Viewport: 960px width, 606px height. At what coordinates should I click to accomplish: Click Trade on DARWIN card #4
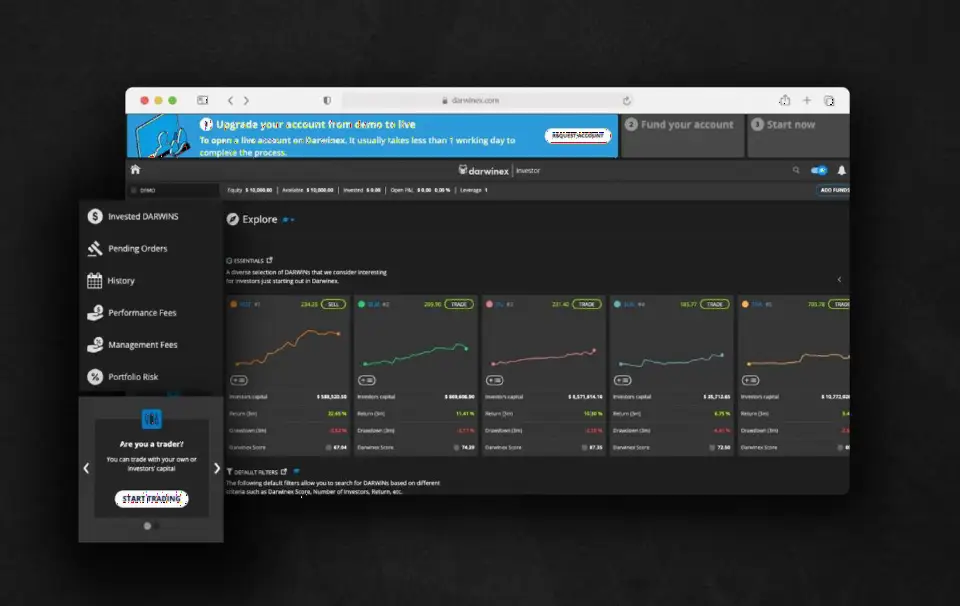tap(714, 304)
